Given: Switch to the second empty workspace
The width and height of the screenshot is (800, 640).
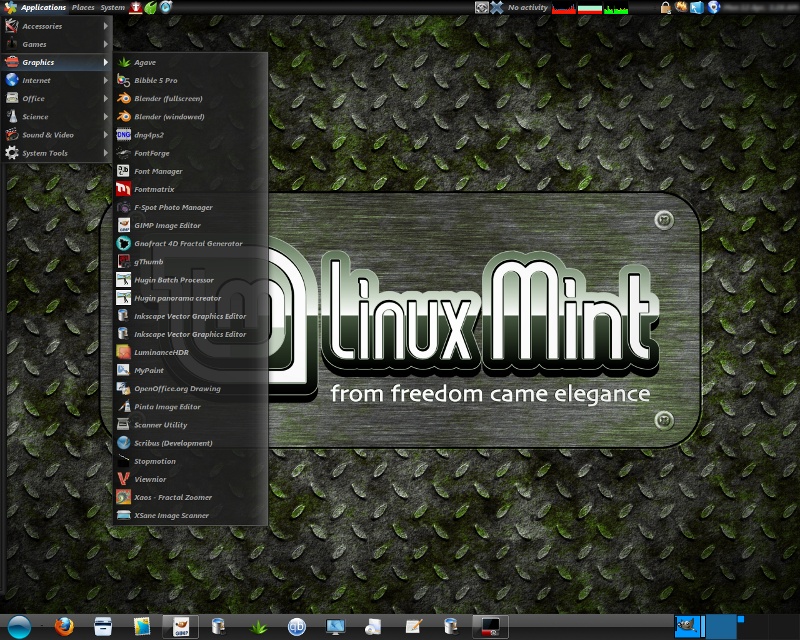Looking at the screenshot, I should (721, 626).
